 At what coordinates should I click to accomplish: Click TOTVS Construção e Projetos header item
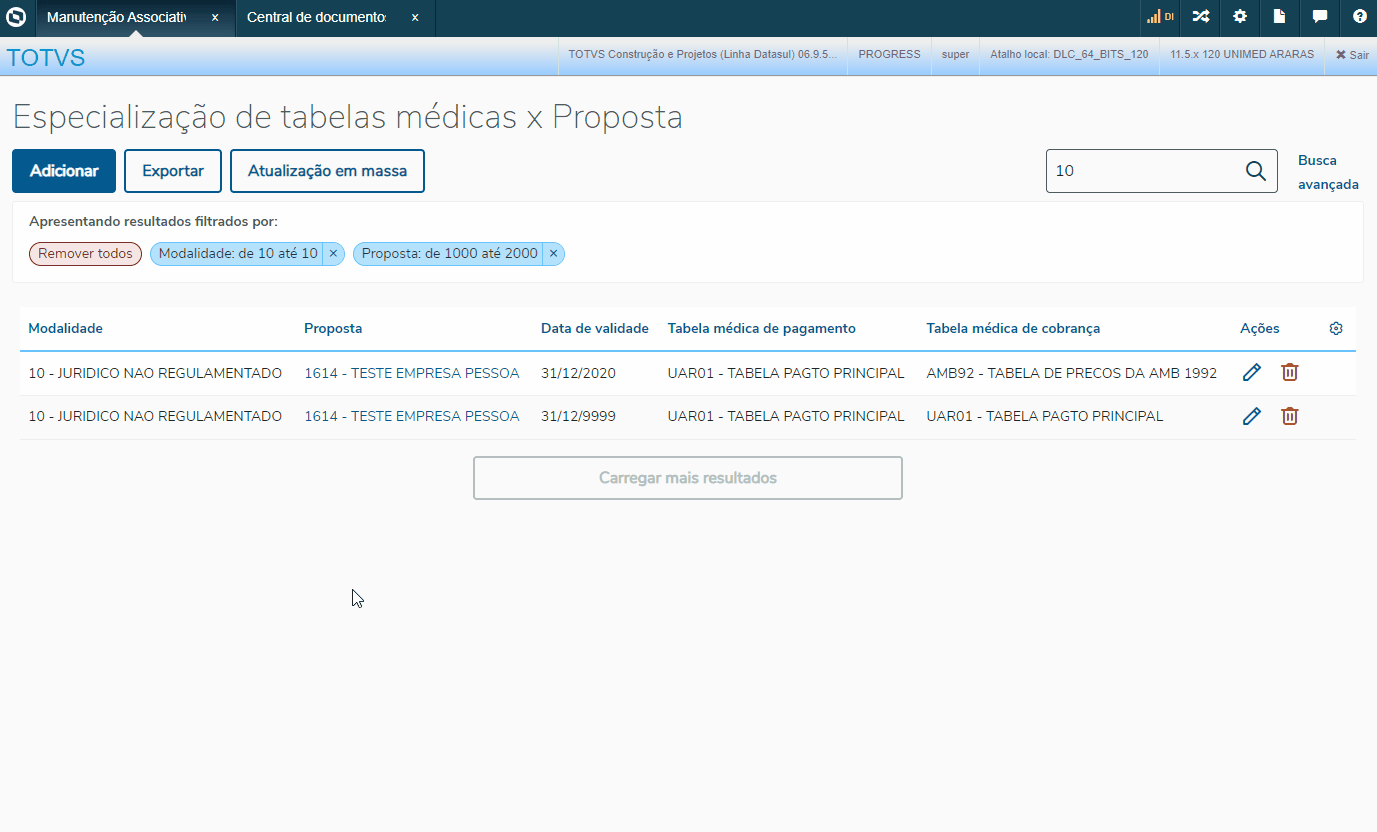[702, 55]
